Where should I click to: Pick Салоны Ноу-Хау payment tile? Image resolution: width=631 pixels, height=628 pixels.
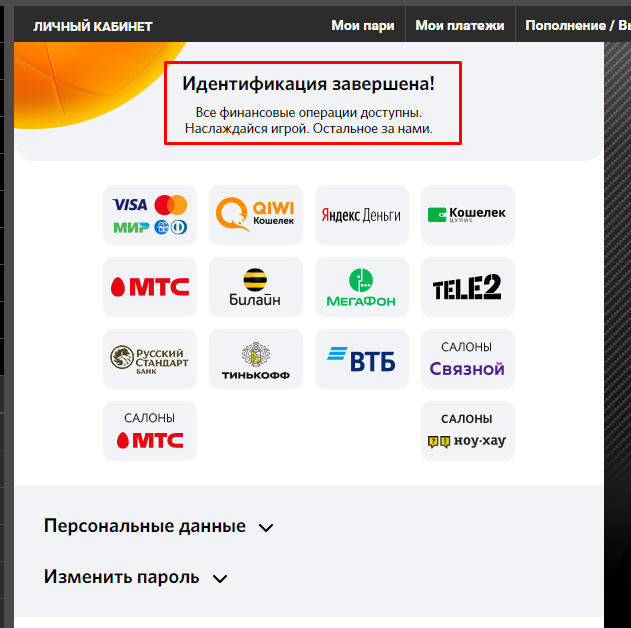(468, 431)
